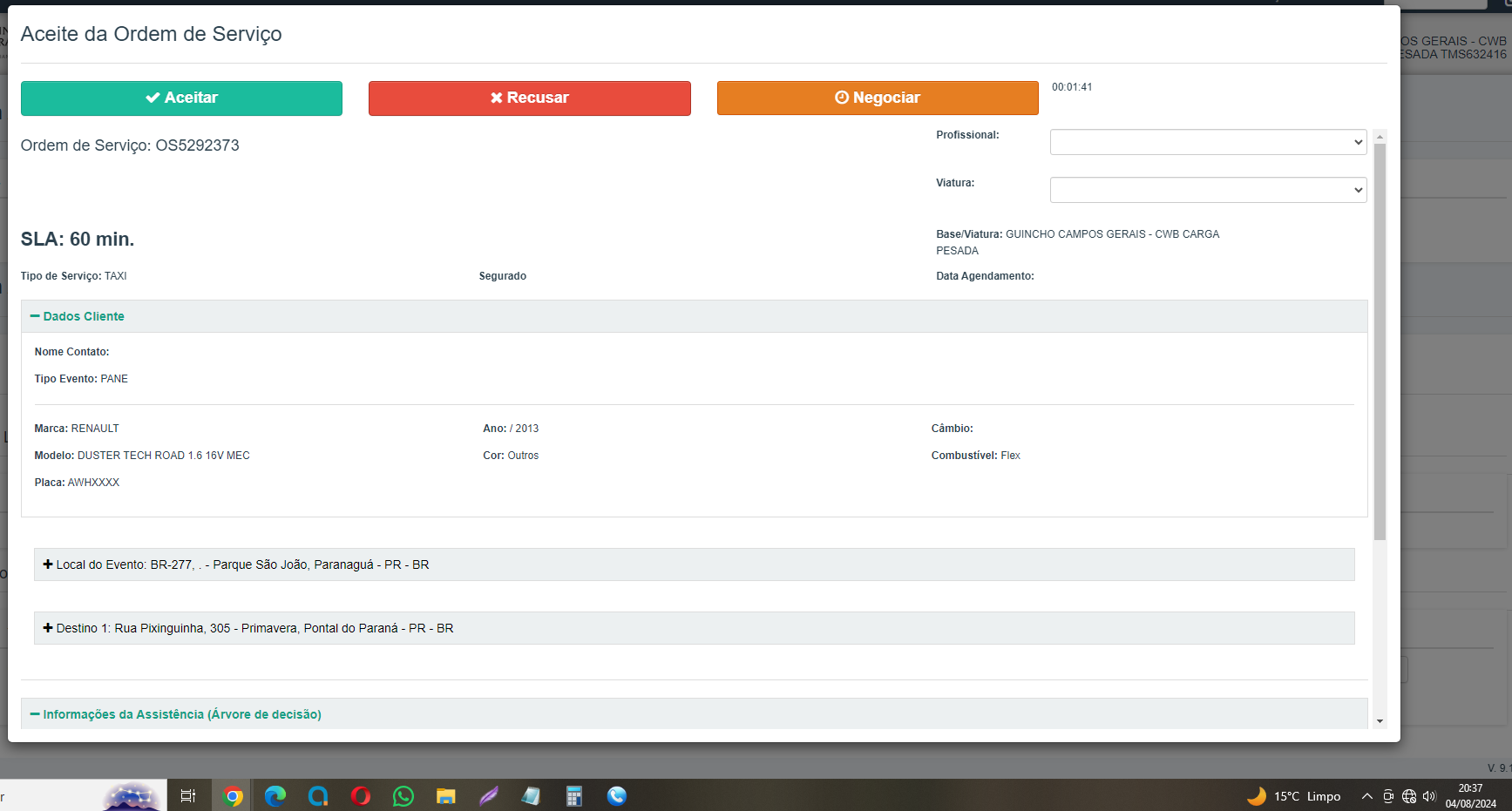Open the purple feather app in the taskbar
This screenshot has height=811, width=1512.
click(489, 795)
